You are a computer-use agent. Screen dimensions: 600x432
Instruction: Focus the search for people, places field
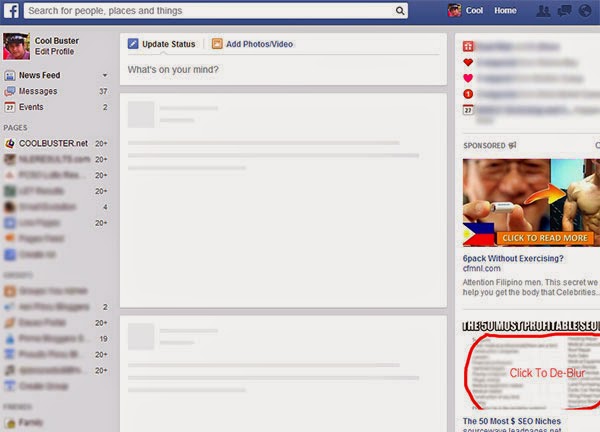(216, 11)
